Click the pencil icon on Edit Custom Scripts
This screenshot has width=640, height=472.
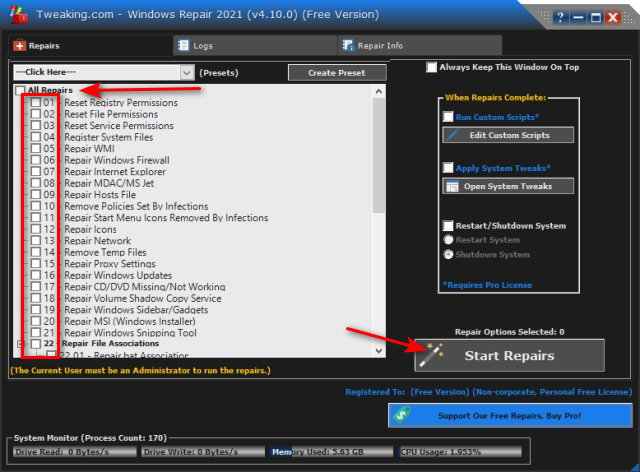point(453,135)
